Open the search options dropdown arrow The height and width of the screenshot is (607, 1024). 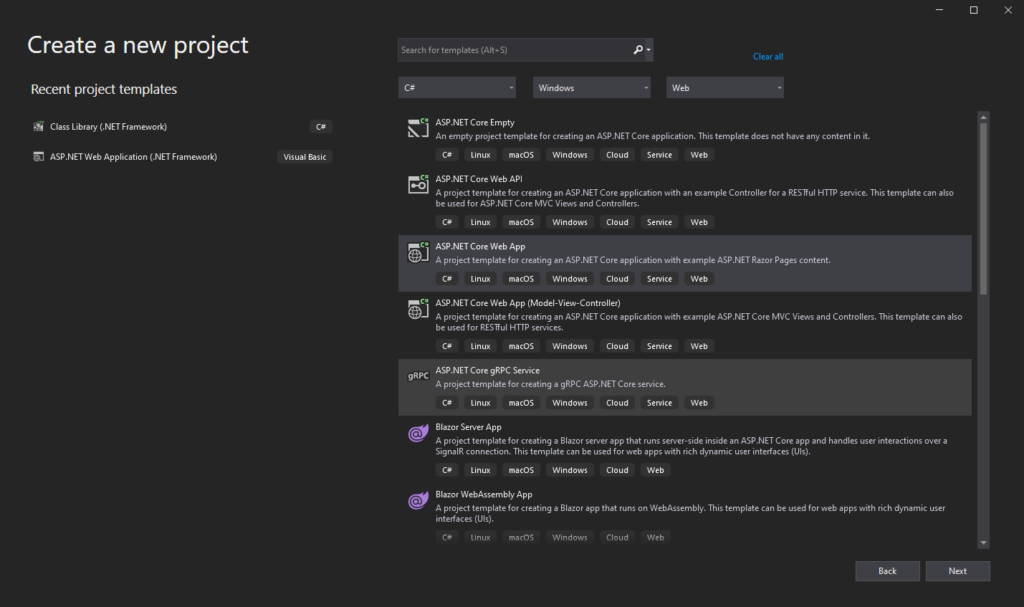click(648, 50)
